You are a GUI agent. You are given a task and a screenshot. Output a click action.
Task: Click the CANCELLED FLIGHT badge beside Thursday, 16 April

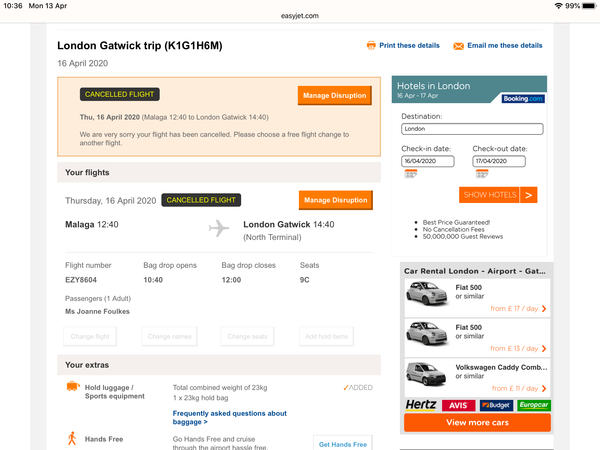coord(201,200)
